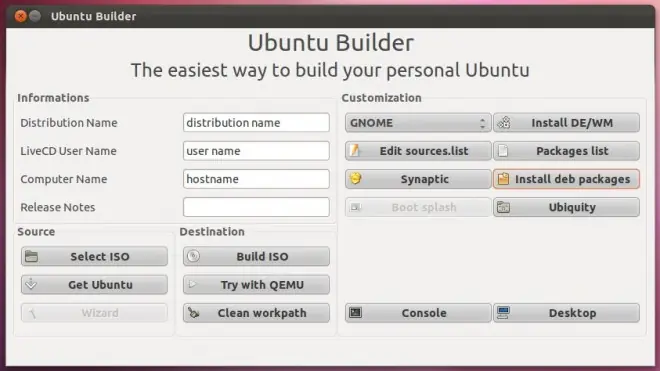This screenshot has height=371, width=660.
Task: Click the document icon on Packages list
Action: pyautogui.click(x=503, y=151)
